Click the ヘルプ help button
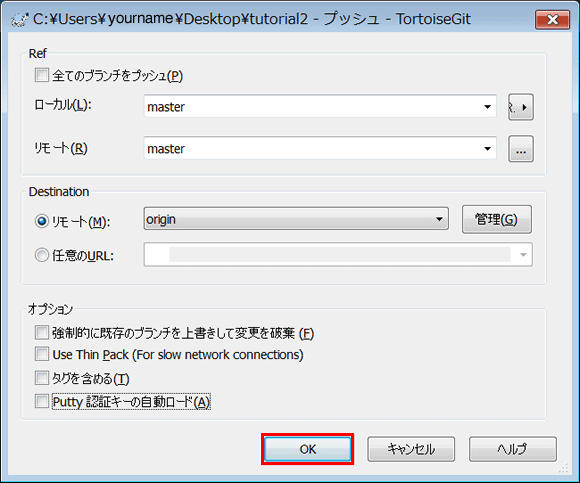The width and height of the screenshot is (580, 483). 513,449
